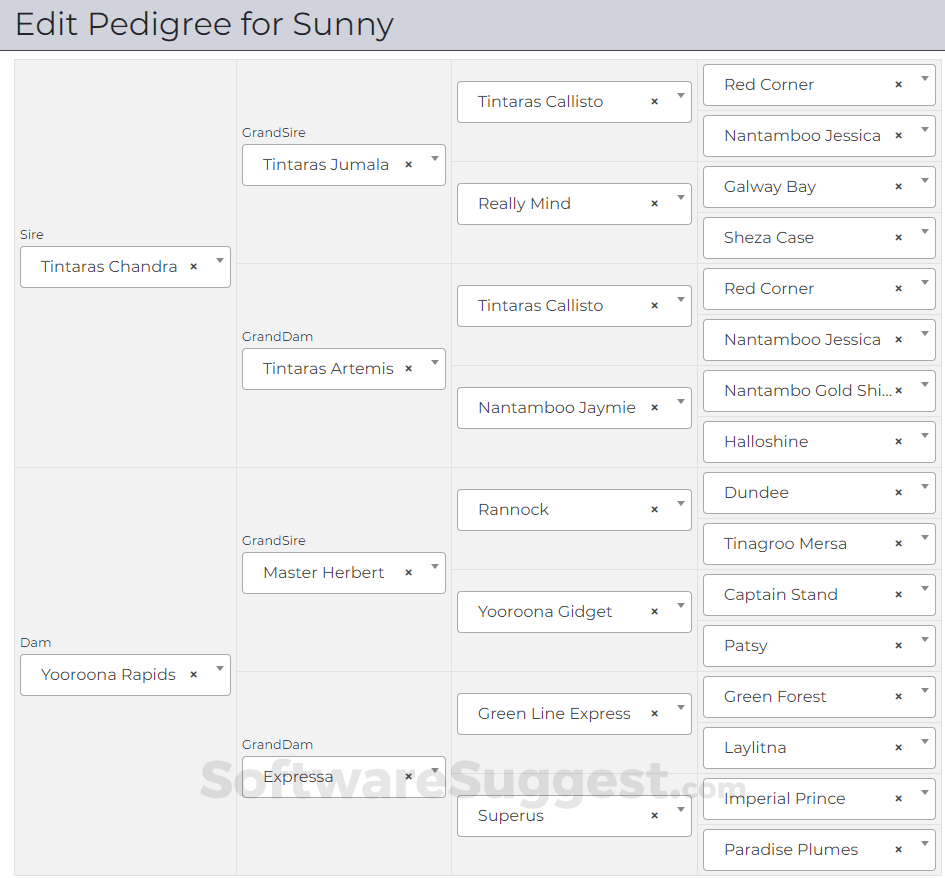The width and height of the screenshot is (945, 878).
Task: Clear the Superus selection
Action: point(654,816)
